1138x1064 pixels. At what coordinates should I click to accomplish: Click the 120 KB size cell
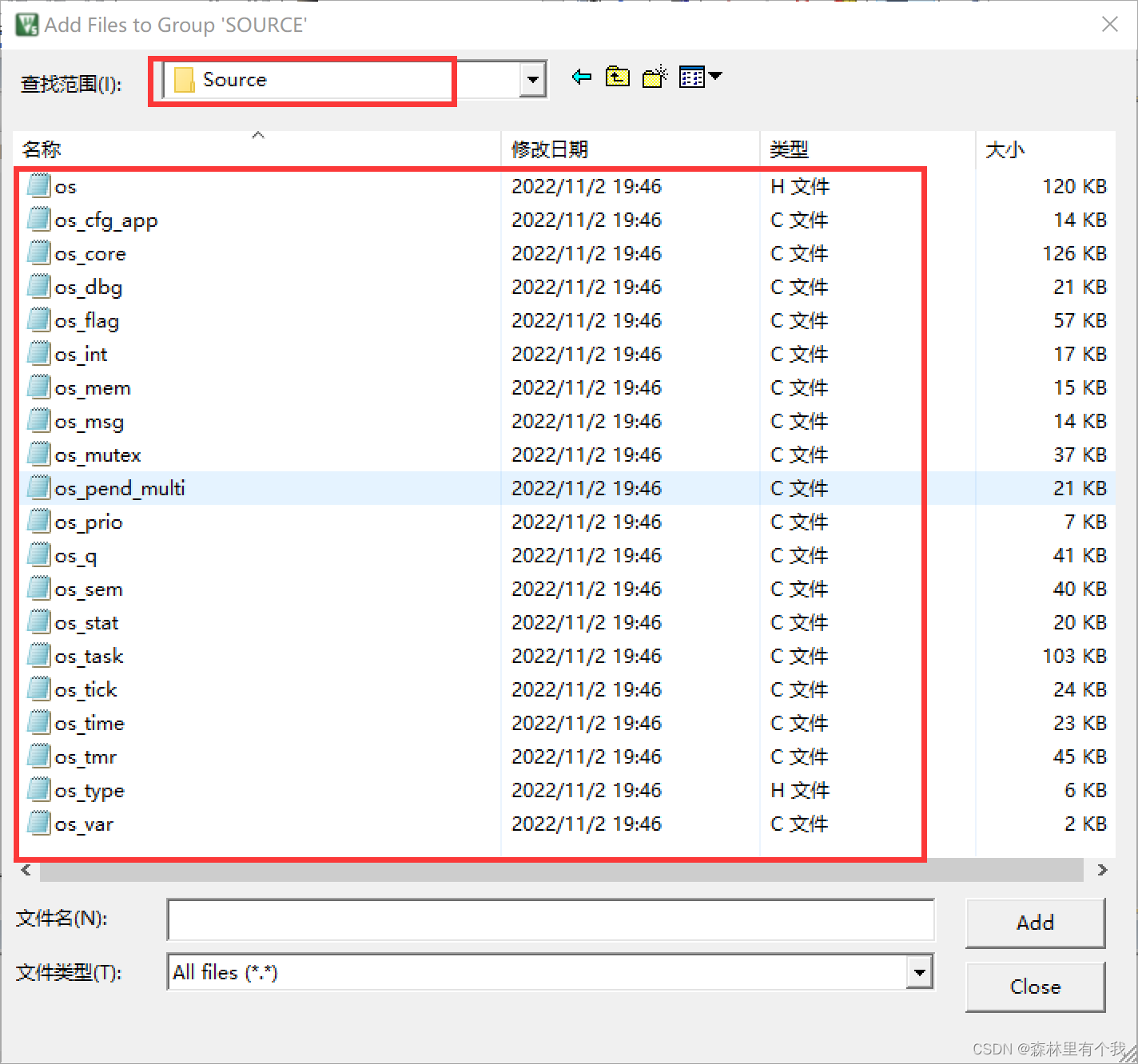click(1074, 187)
